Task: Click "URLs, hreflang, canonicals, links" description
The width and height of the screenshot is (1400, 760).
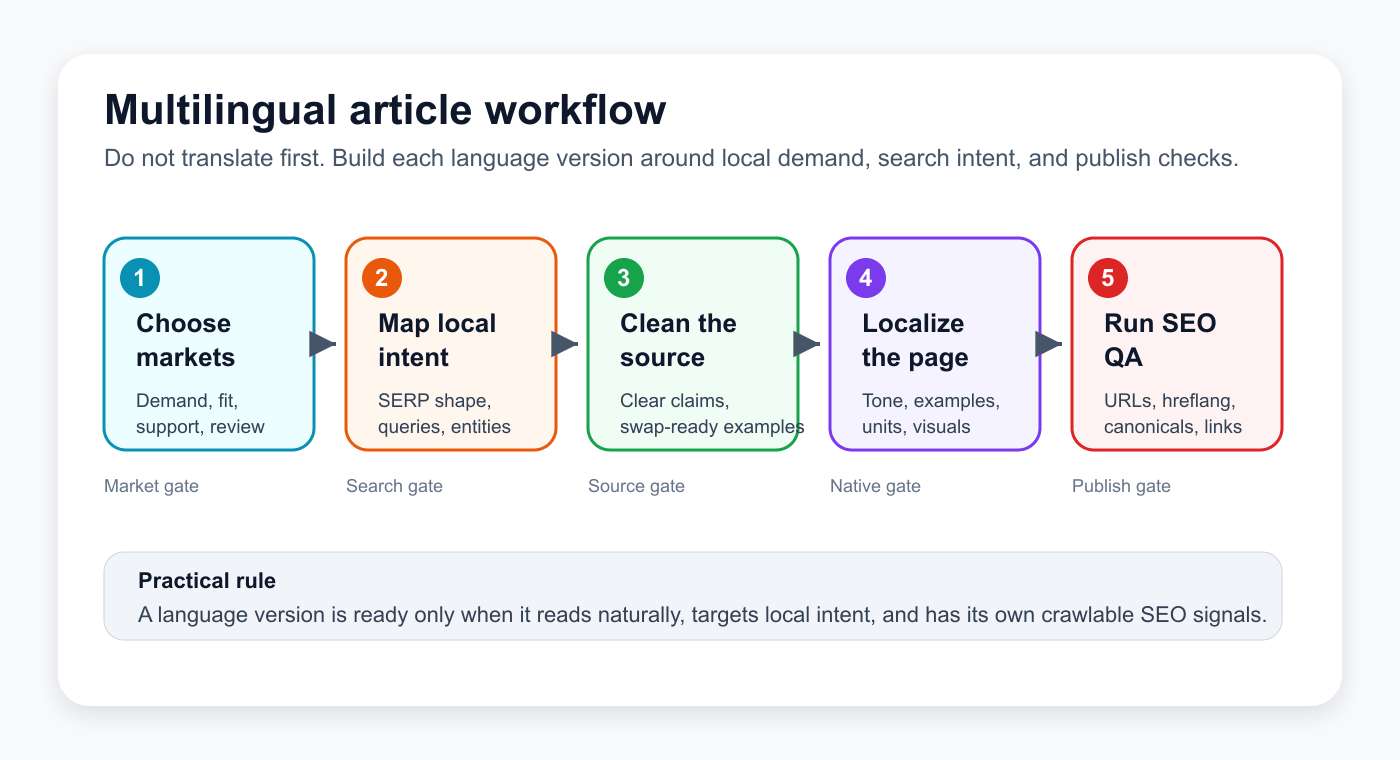Action: coord(1173,414)
